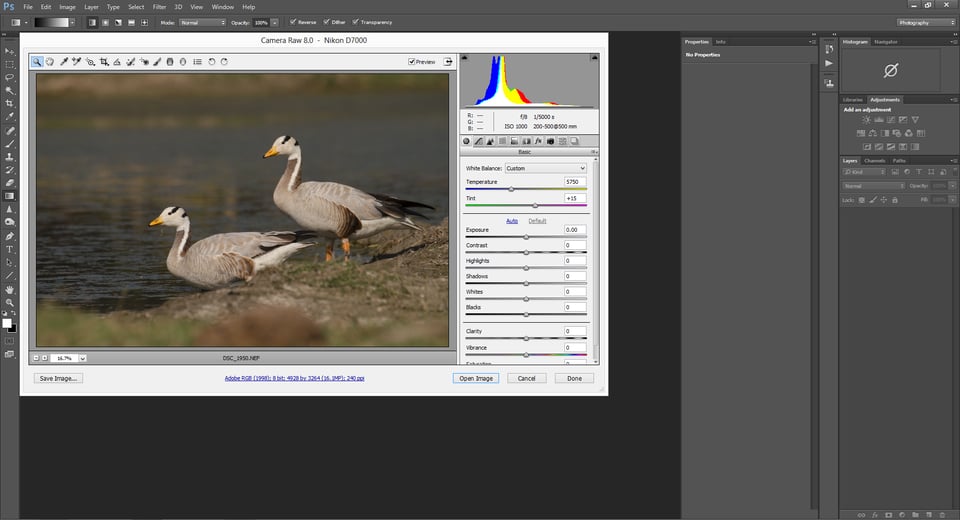This screenshot has width=960, height=520.
Task: Open the zoom level dropdown arrow
Action: click(x=82, y=358)
